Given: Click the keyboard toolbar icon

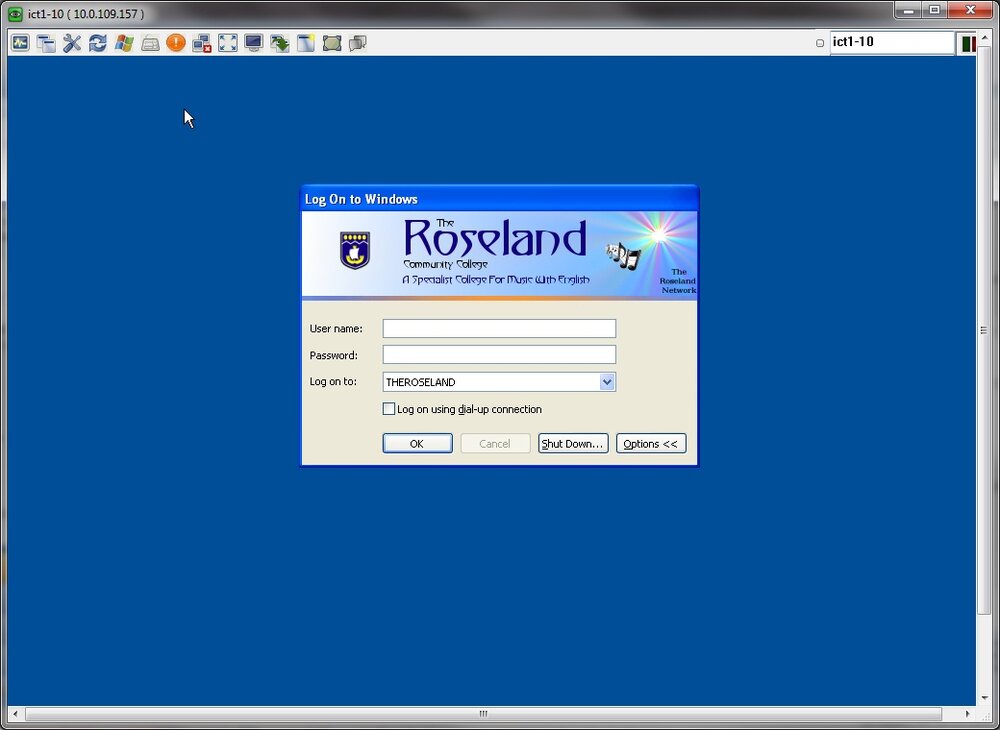Looking at the screenshot, I should (x=150, y=43).
